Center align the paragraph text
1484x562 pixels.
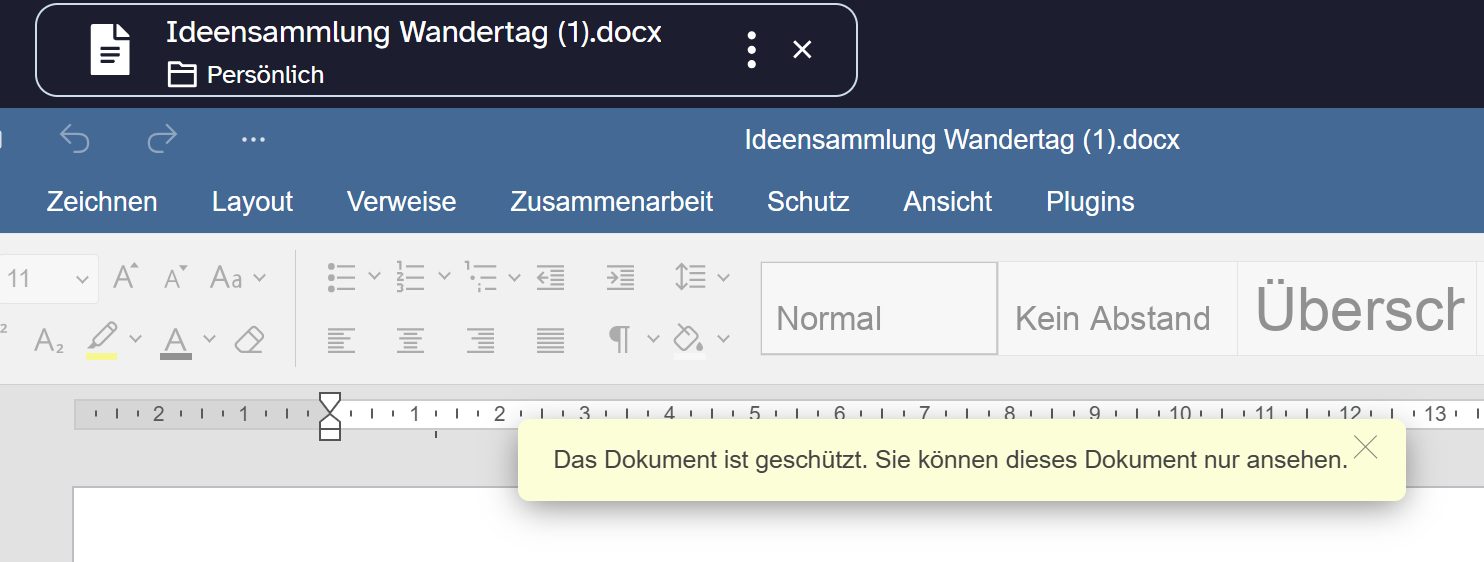click(x=410, y=340)
